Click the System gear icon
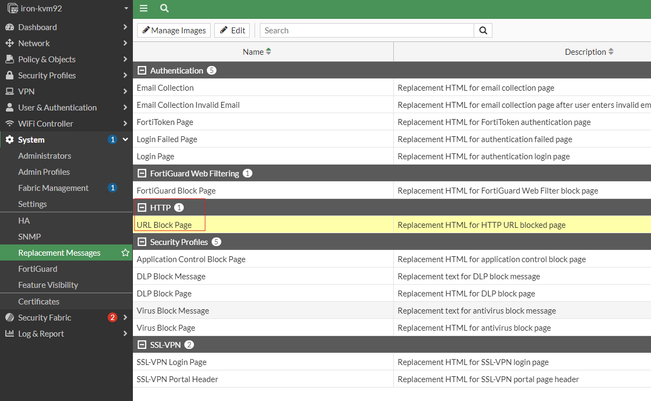The width and height of the screenshot is (651, 401). coord(10,139)
